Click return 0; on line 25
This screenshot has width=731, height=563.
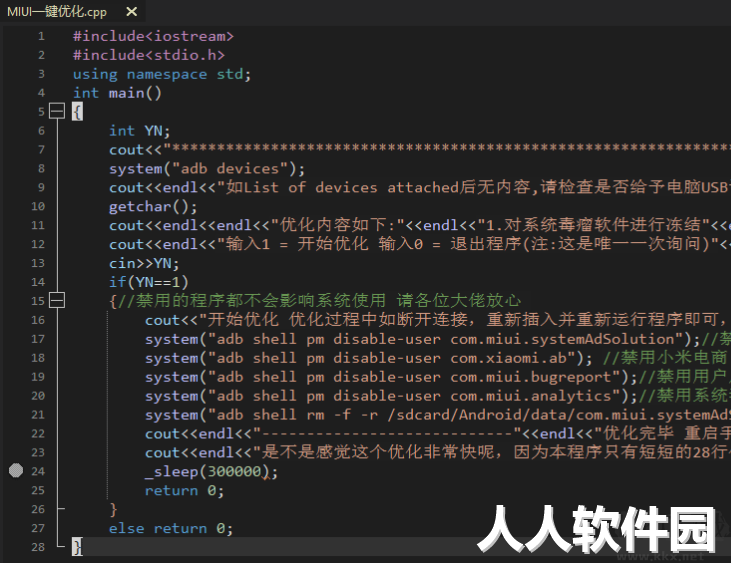click(x=184, y=490)
